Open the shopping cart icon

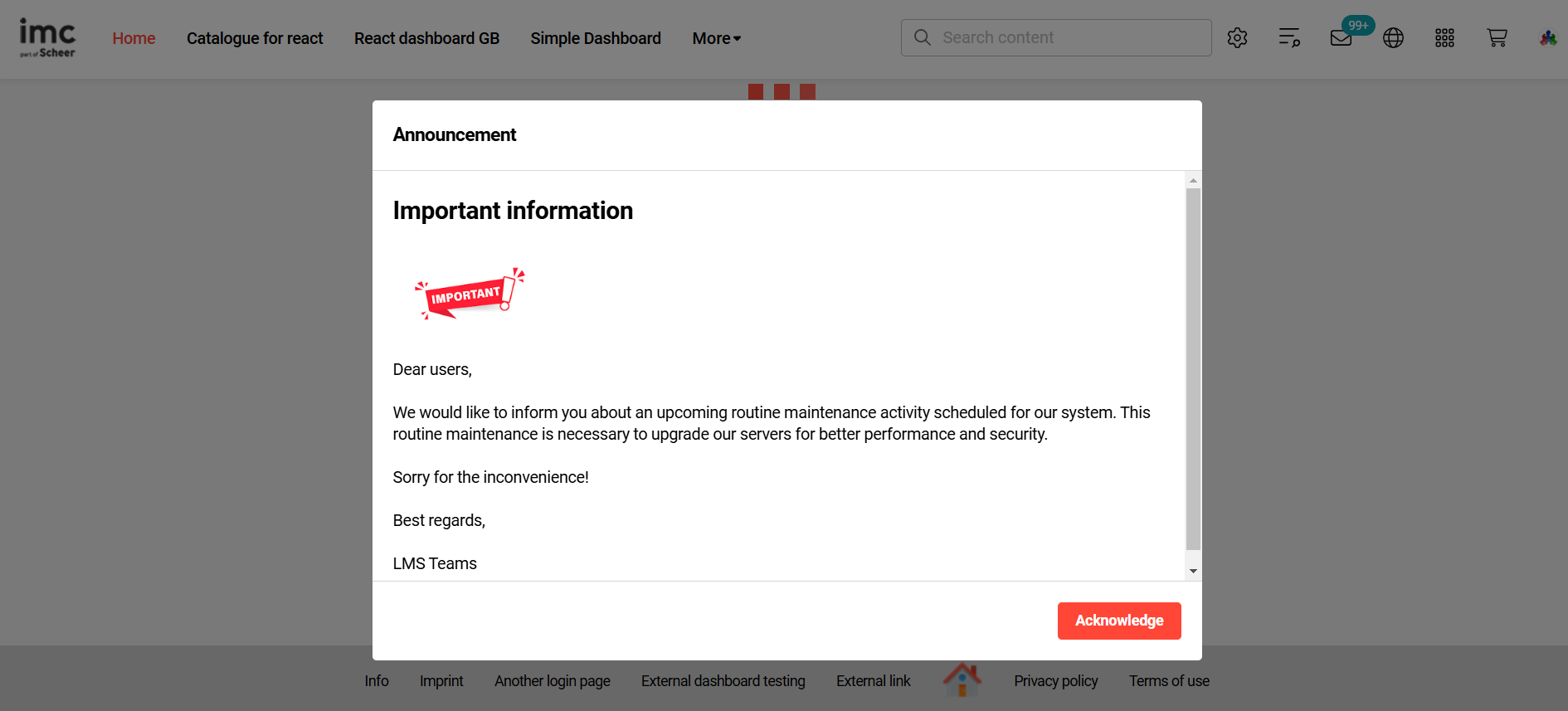coord(1497,38)
